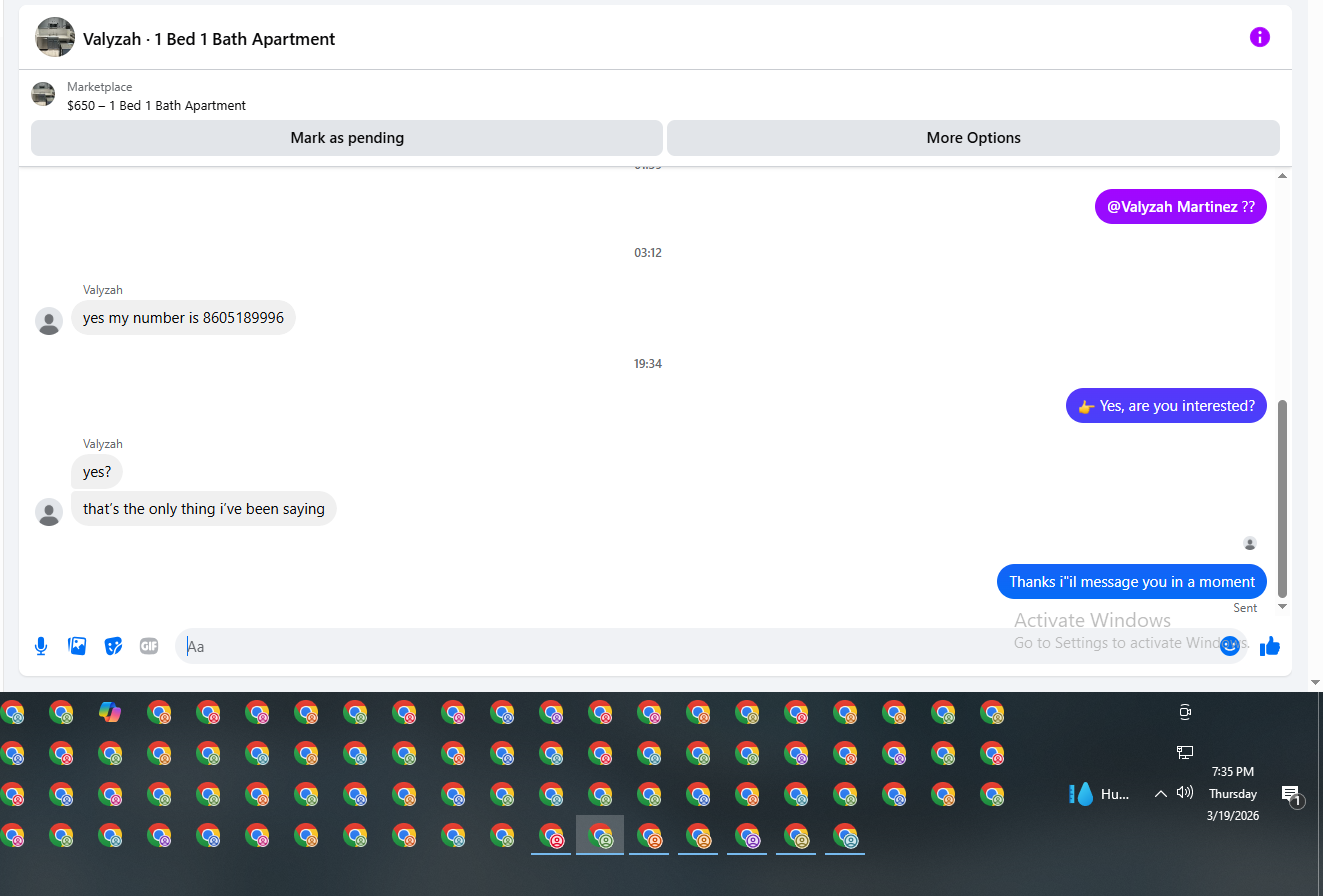
Task: Click the chat title Valyzah 1 Bed 1 Bath
Action: pyautogui.click(x=209, y=39)
